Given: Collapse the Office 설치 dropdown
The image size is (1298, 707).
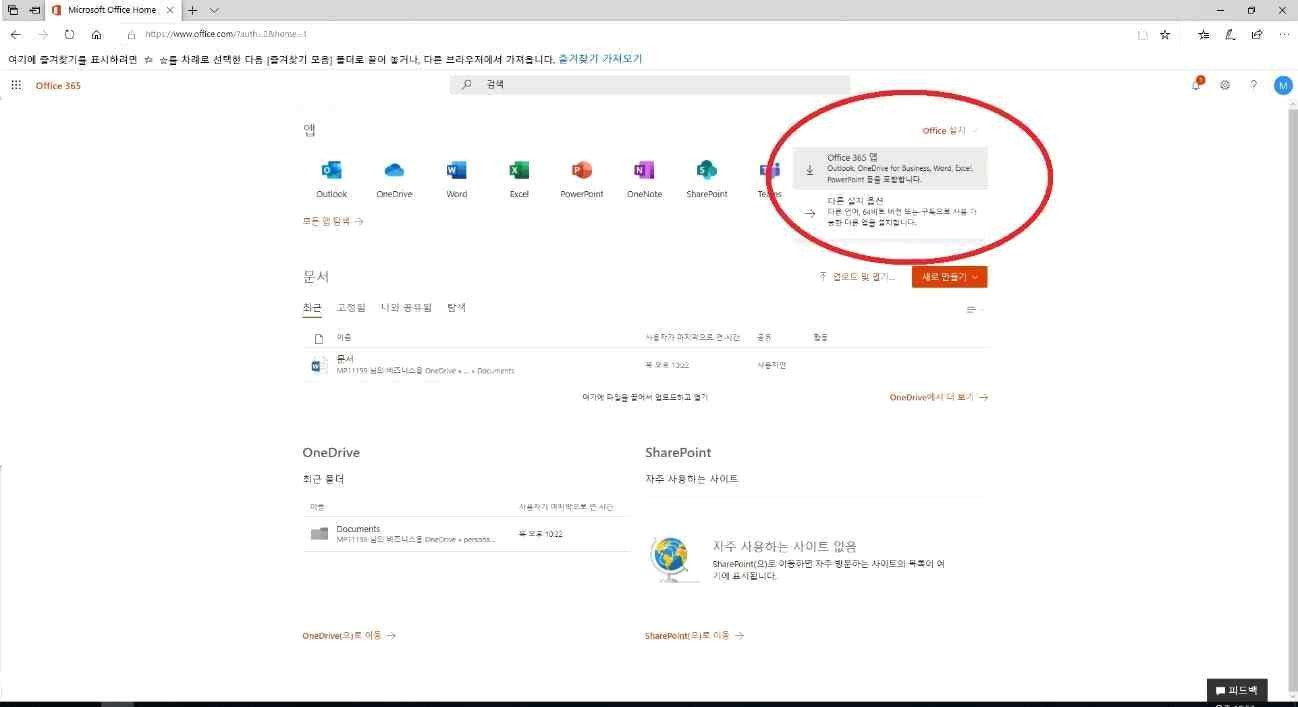Looking at the screenshot, I should [x=950, y=131].
